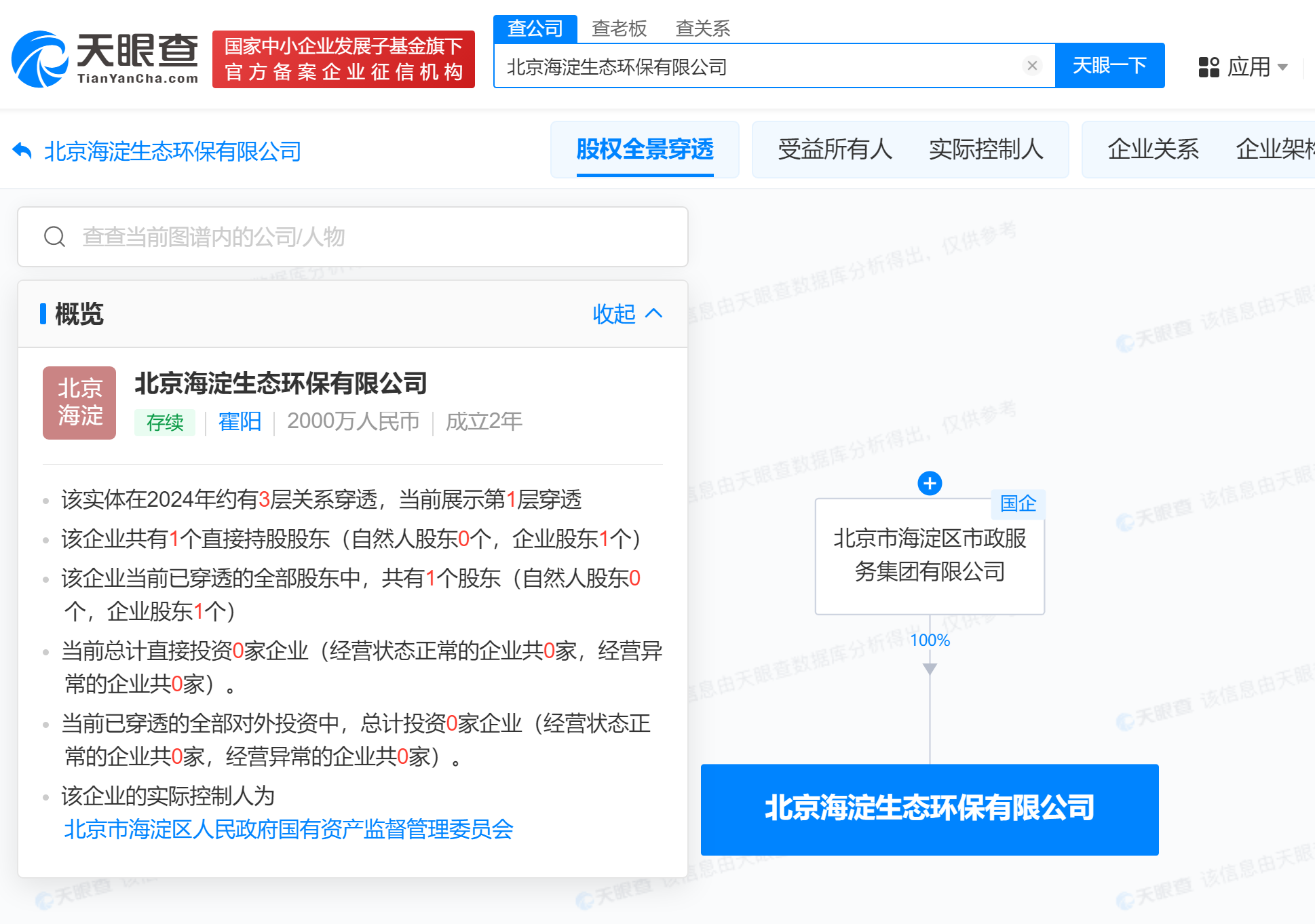
Task: Click the 3层关系穿透 summary line
Action: (322, 499)
